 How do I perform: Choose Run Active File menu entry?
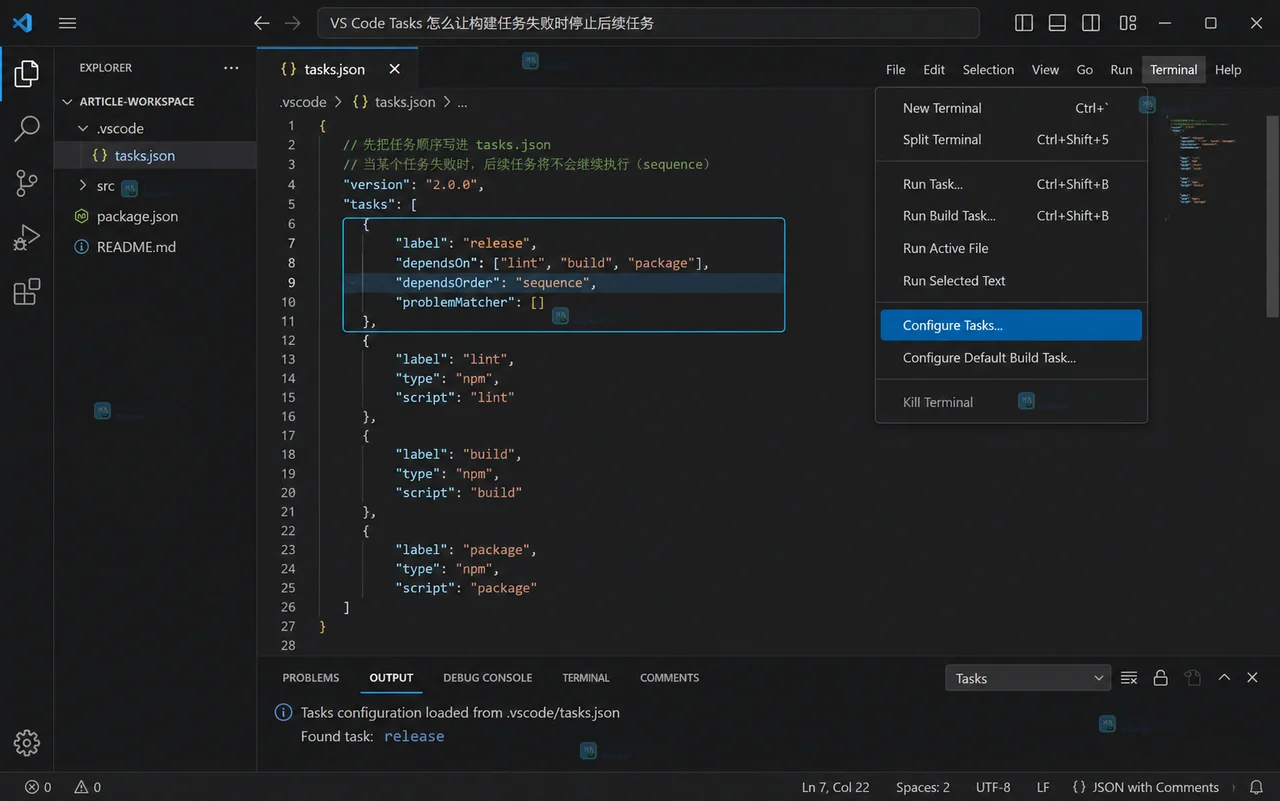point(1011,248)
